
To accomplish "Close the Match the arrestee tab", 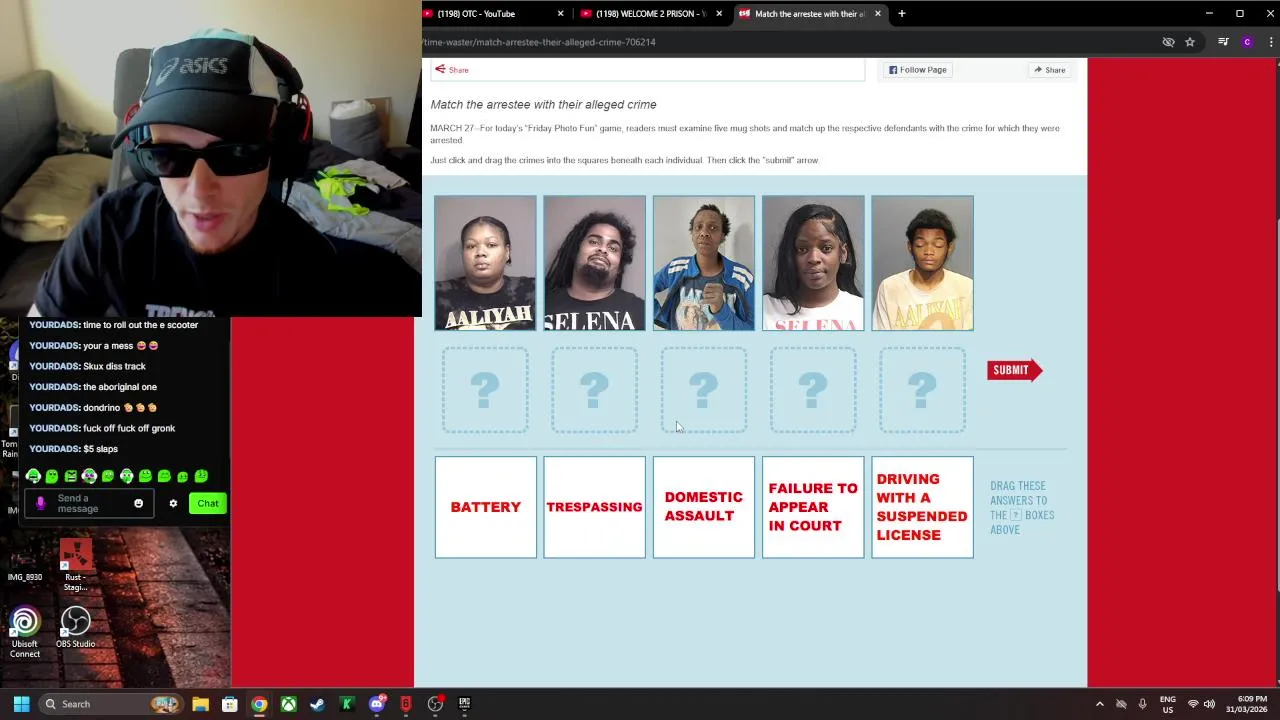I will [x=878, y=14].
